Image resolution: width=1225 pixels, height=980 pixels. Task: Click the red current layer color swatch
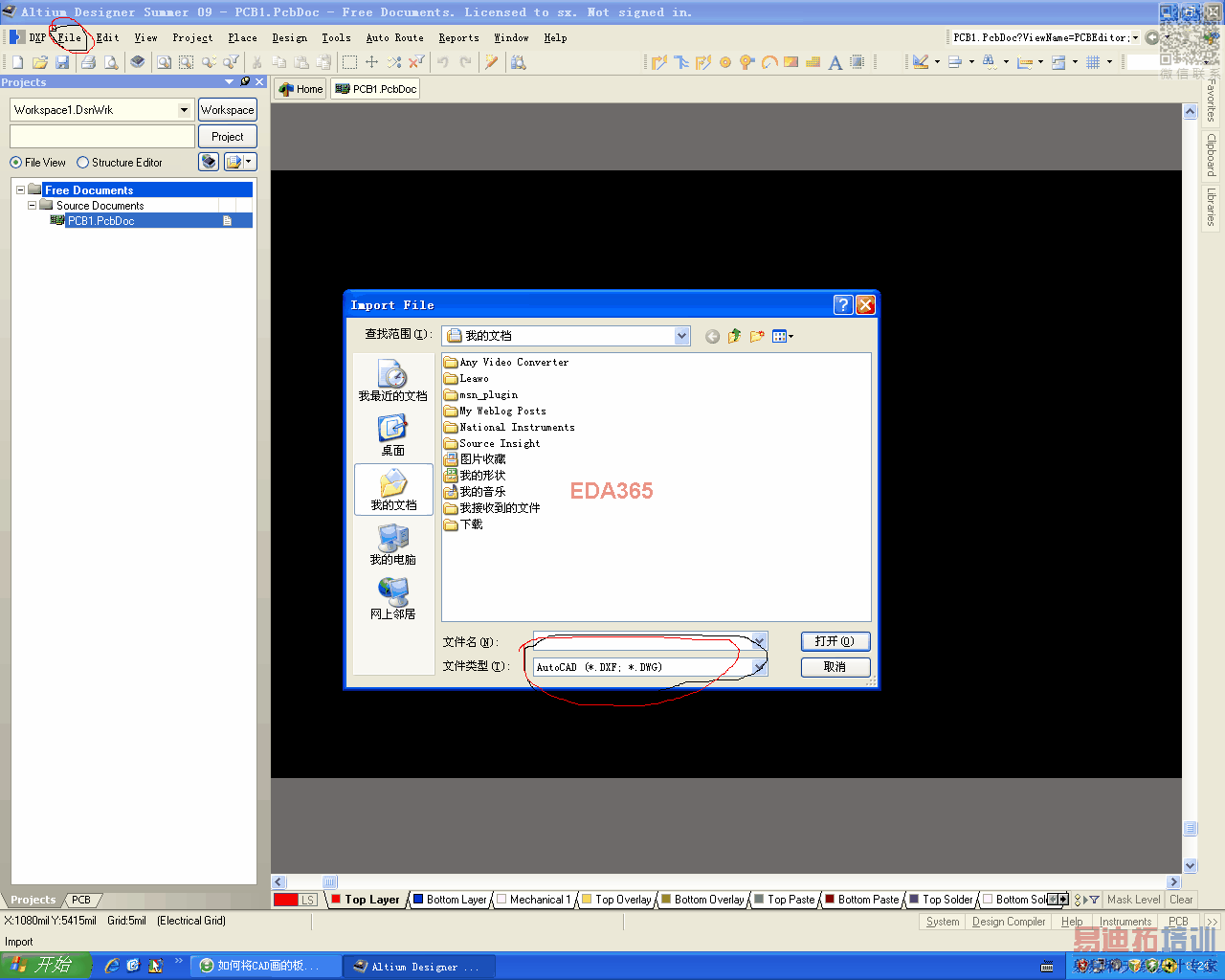(286, 900)
